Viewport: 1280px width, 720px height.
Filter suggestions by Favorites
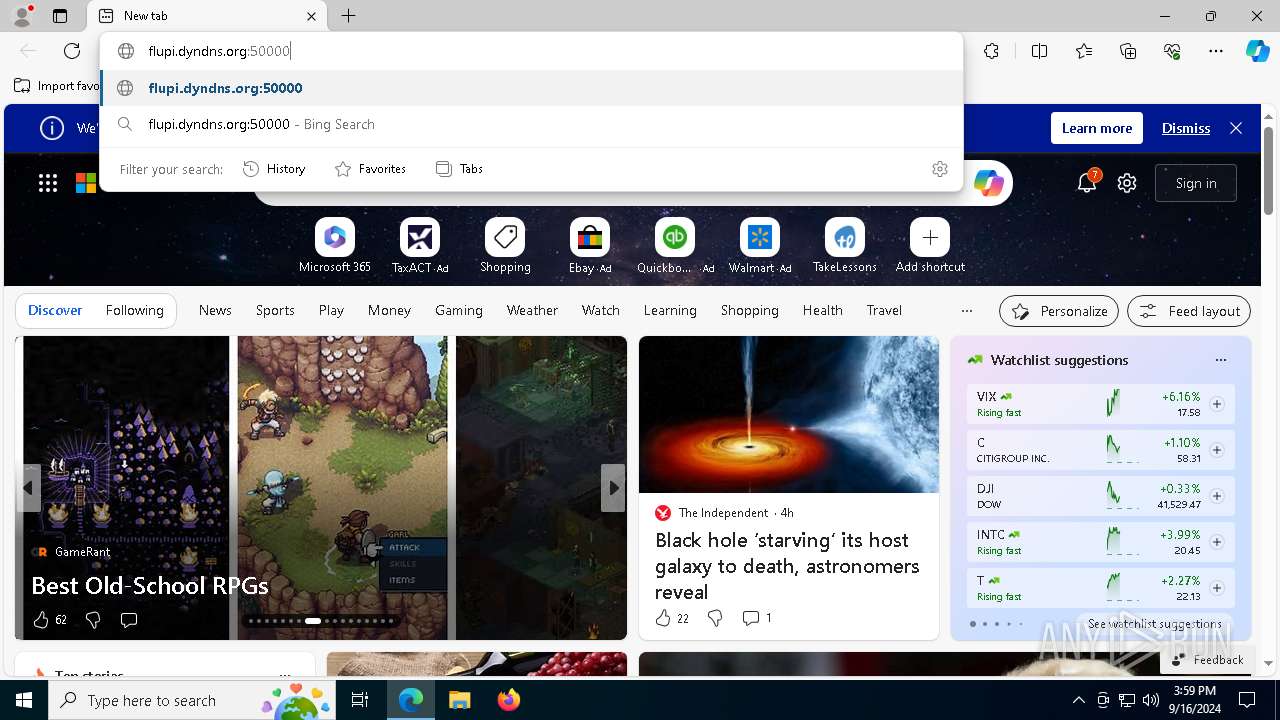[370, 169]
